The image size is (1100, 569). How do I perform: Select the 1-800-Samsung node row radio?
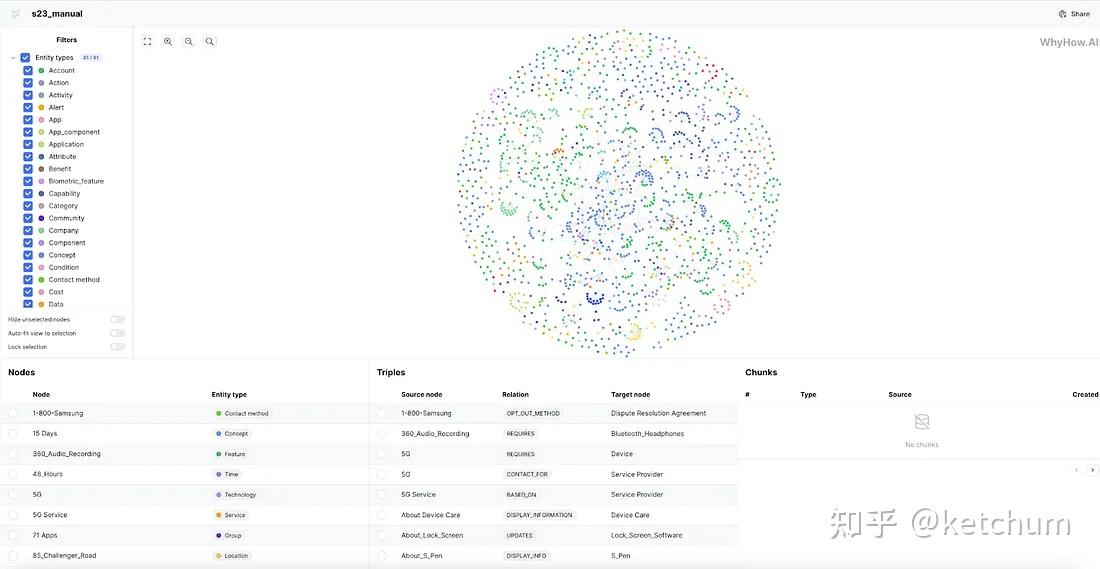point(13,413)
